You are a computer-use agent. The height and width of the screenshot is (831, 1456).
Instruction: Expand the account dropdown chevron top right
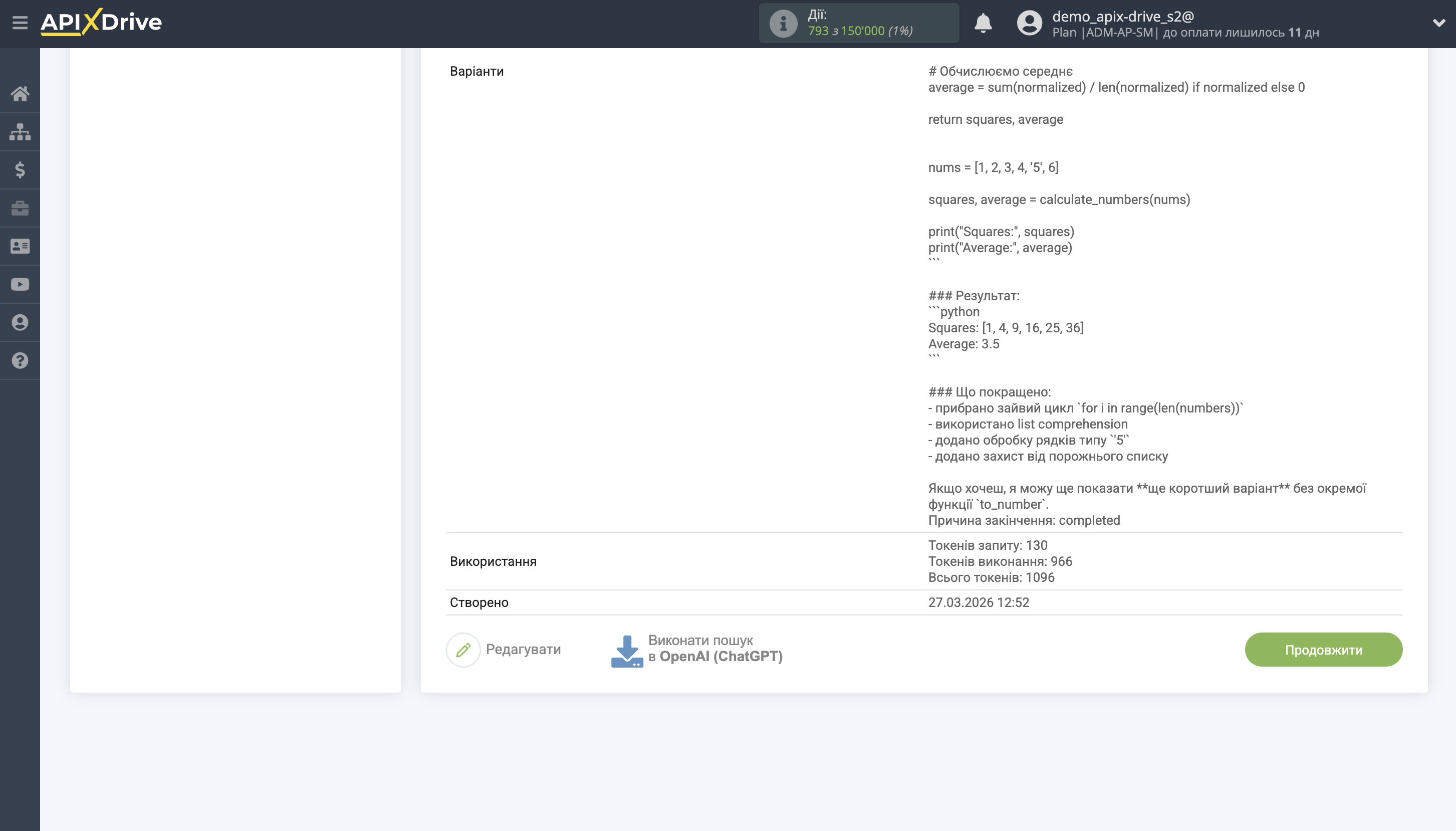click(1439, 23)
